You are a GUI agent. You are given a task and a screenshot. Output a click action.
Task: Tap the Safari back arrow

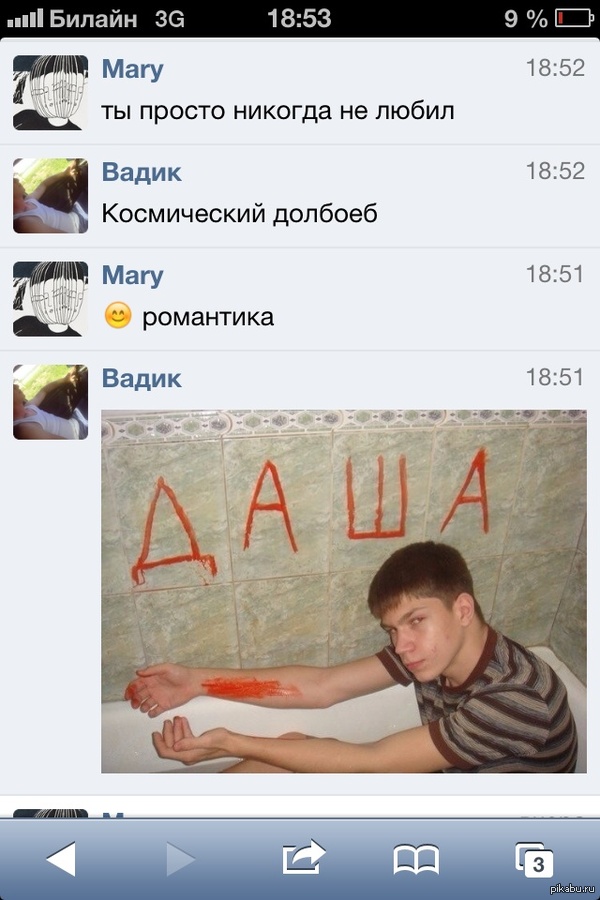61,859
